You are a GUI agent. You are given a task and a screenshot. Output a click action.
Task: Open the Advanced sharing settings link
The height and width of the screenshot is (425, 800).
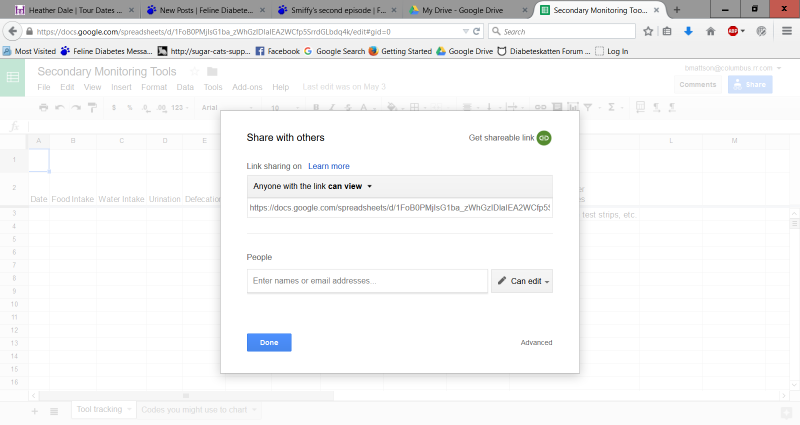click(x=536, y=343)
